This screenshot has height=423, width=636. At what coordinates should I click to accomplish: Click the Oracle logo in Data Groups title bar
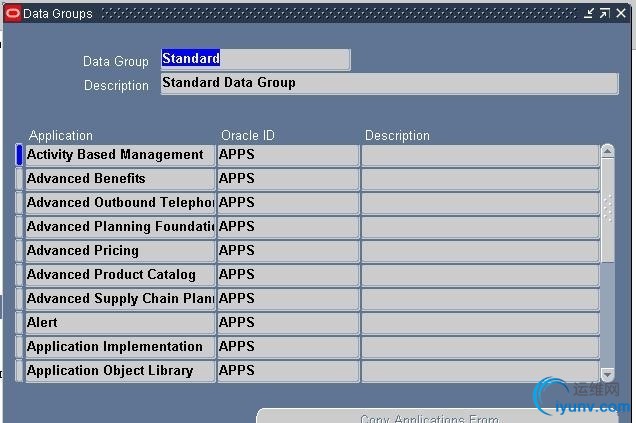13,13
